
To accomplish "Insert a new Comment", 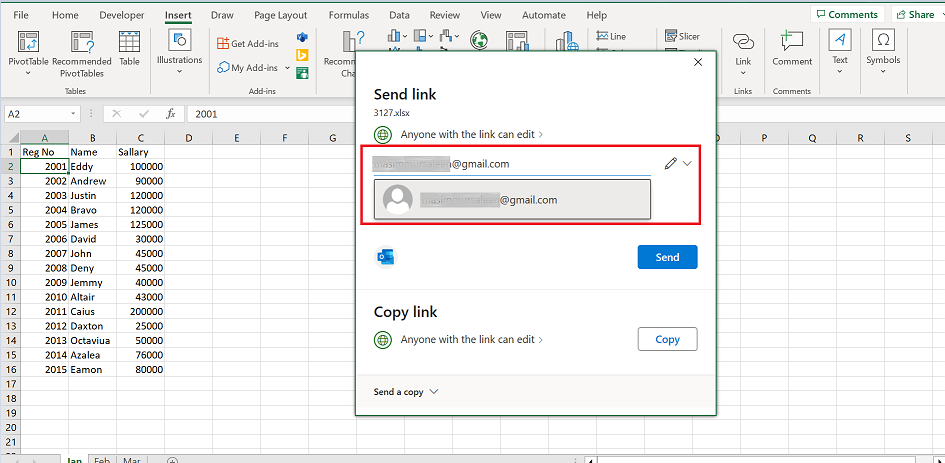I will click(792, 48).
